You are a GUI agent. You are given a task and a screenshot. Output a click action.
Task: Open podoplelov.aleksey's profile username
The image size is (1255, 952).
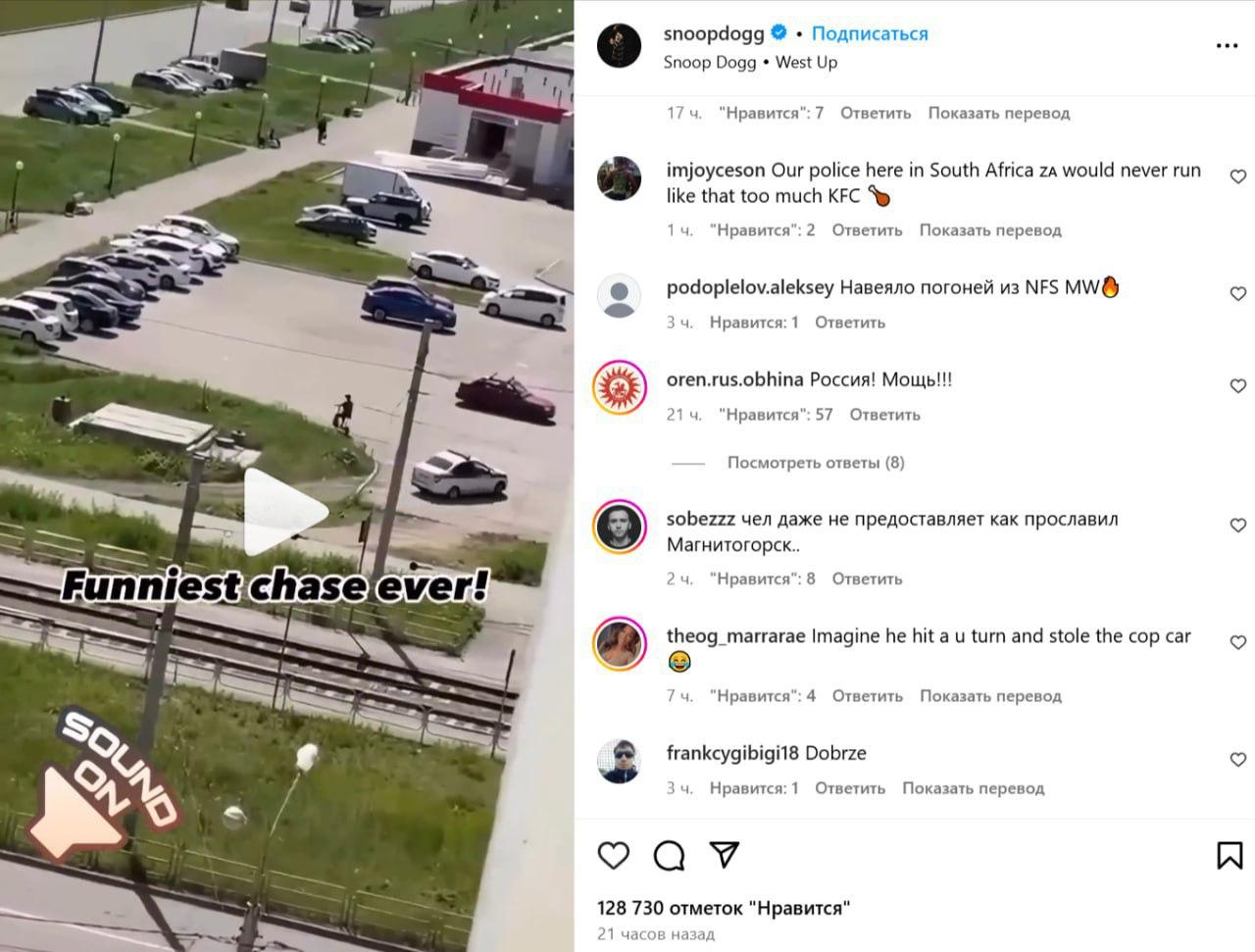coord(750,287)
